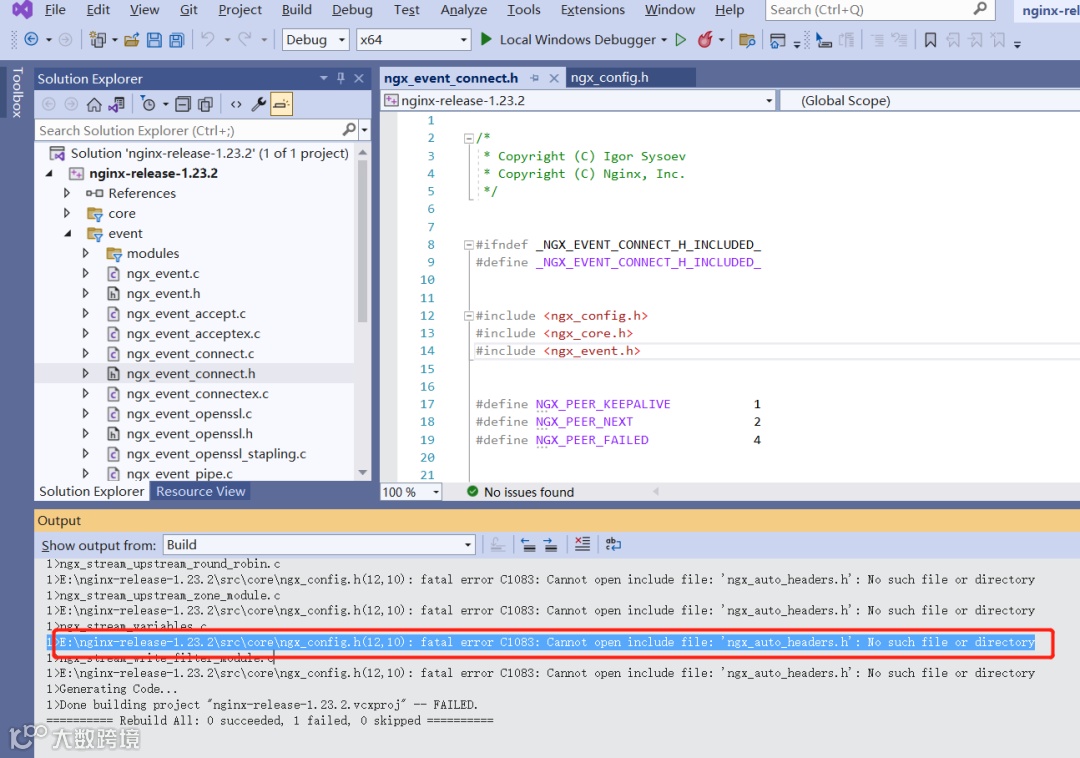Click the Save All icon
This screenshot has width=1080, height=758.
(x=177, y=39)
